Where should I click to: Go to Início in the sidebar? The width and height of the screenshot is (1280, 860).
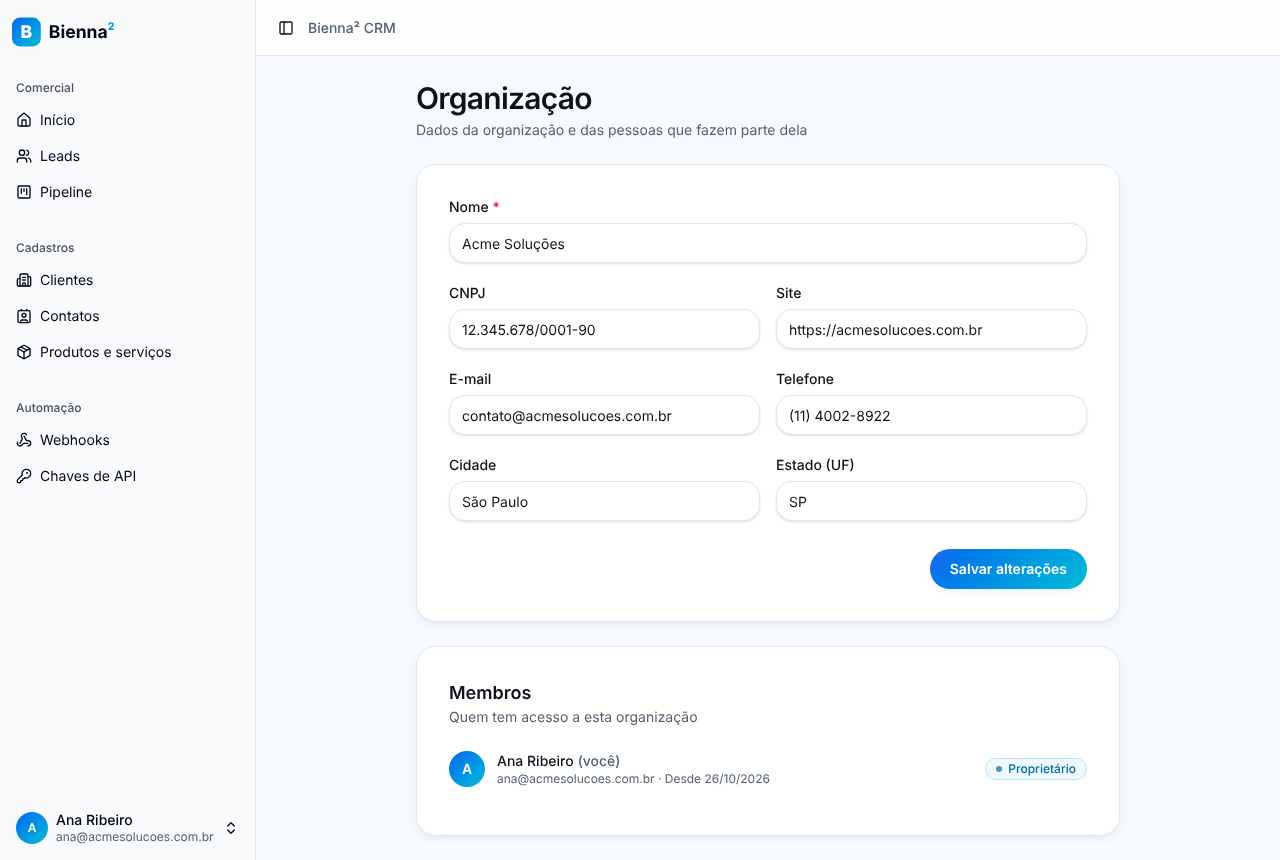[x=127, y=120]
